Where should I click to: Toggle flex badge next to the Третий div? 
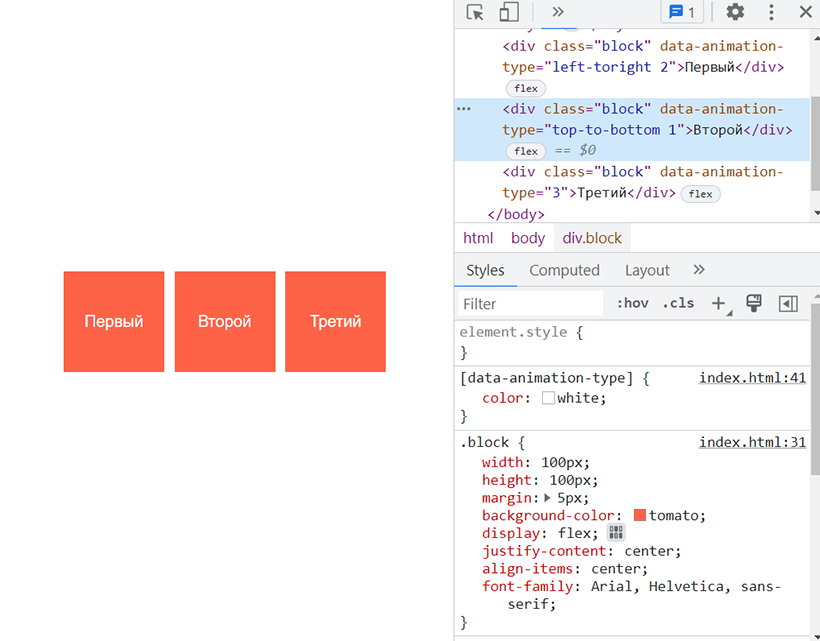pyautogui.click(x=700, y=194)
